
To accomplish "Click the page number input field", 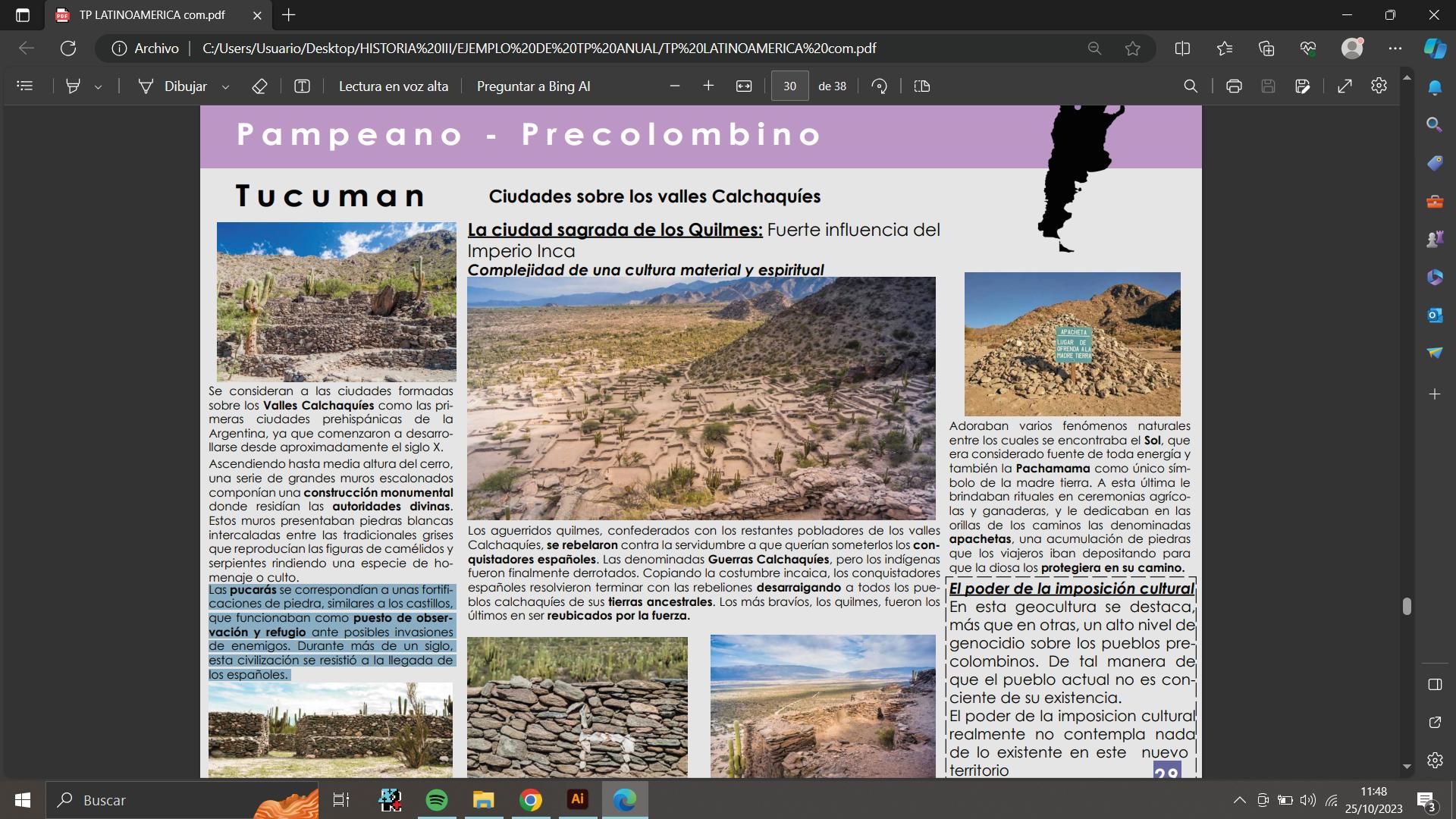I will click(789, 86).
